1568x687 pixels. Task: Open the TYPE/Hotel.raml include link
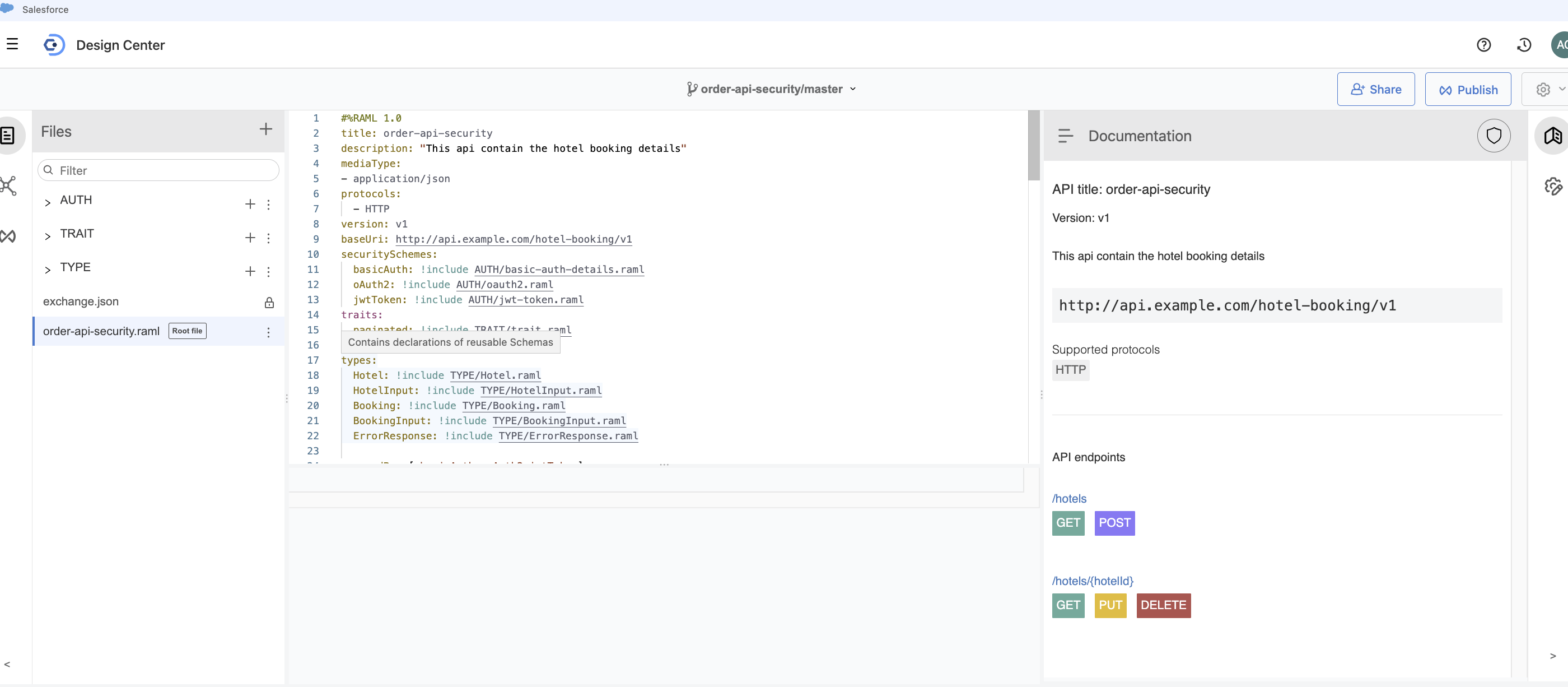tap(495, 375)
